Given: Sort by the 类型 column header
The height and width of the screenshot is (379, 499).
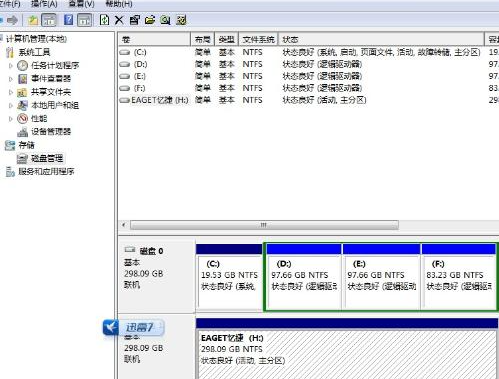Looking at the screenshot, I should click(x=227, y=39).
